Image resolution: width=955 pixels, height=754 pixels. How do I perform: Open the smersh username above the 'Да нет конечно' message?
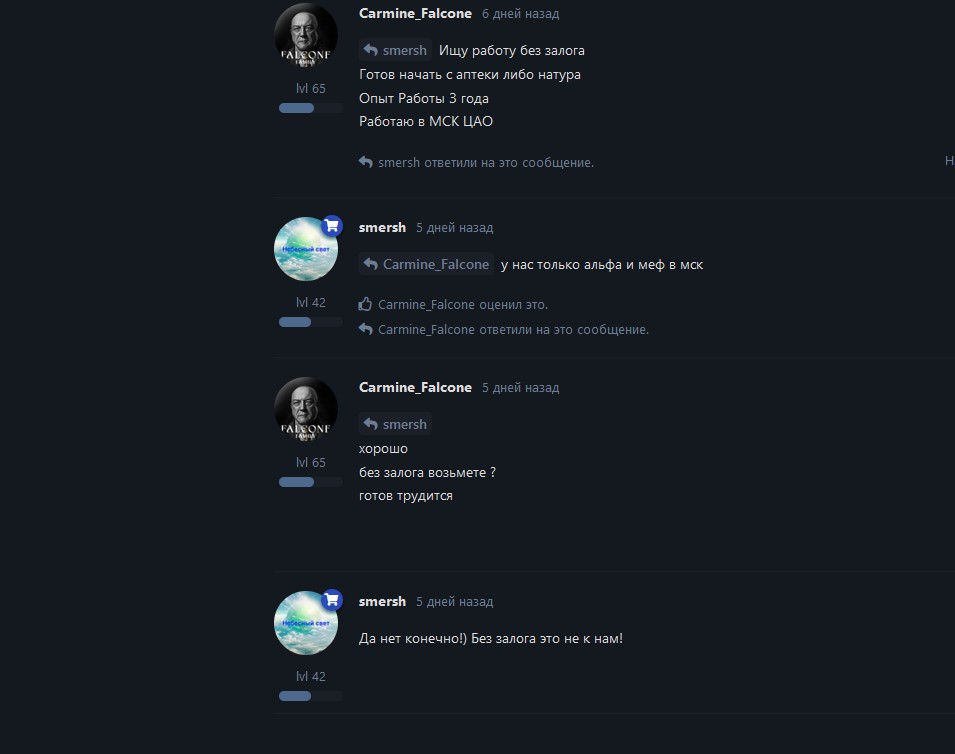[x=382, y=601]
